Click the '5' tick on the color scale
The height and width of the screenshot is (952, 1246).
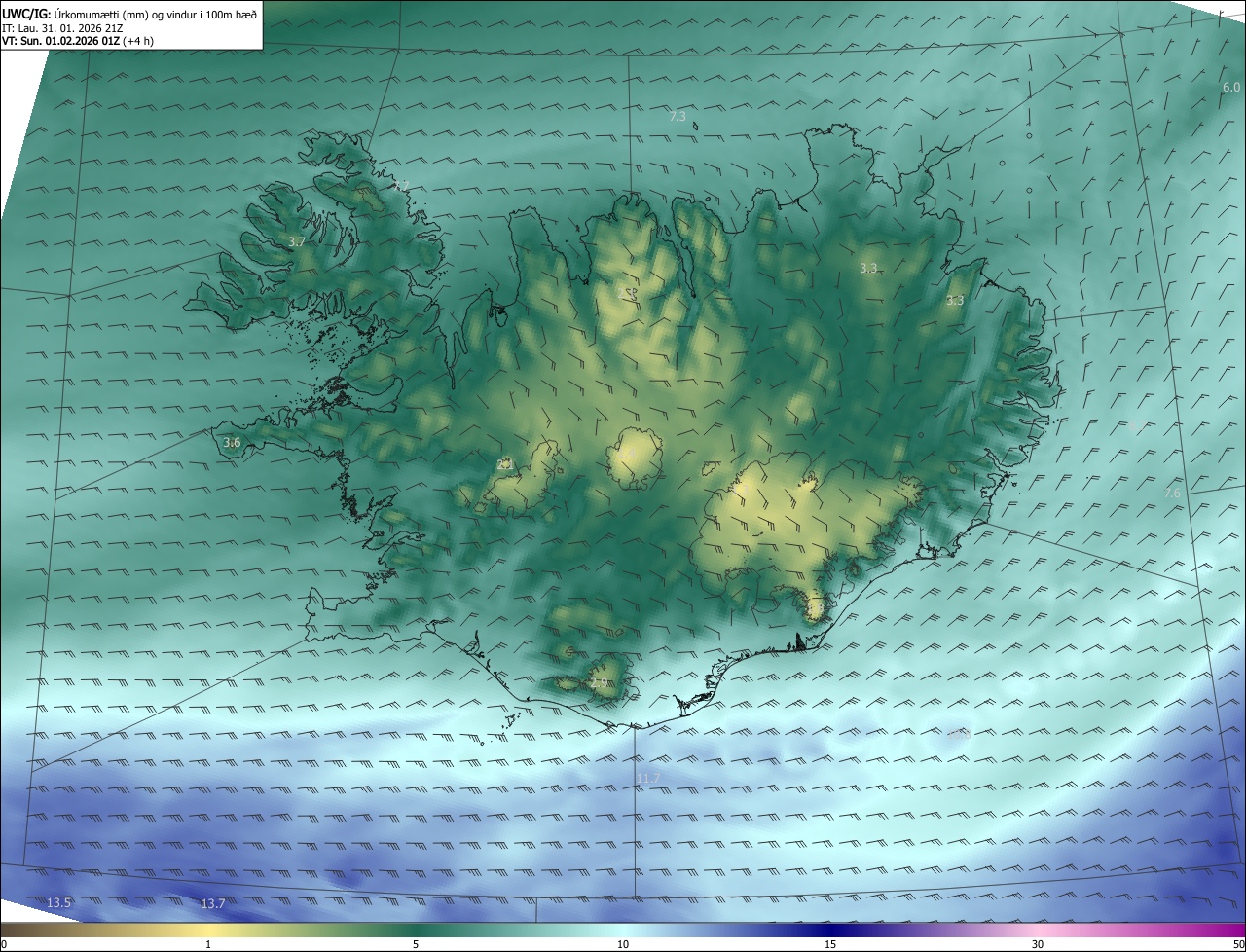(416, 945)
